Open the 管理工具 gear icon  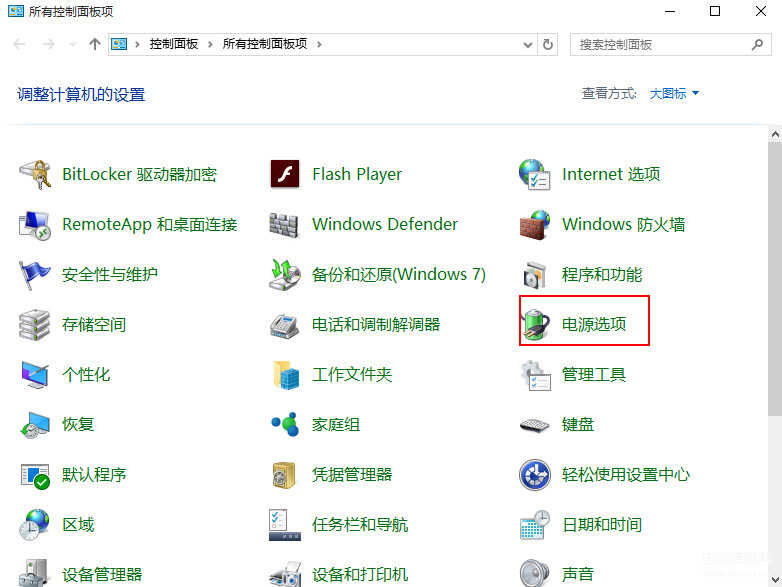point(536,375)
